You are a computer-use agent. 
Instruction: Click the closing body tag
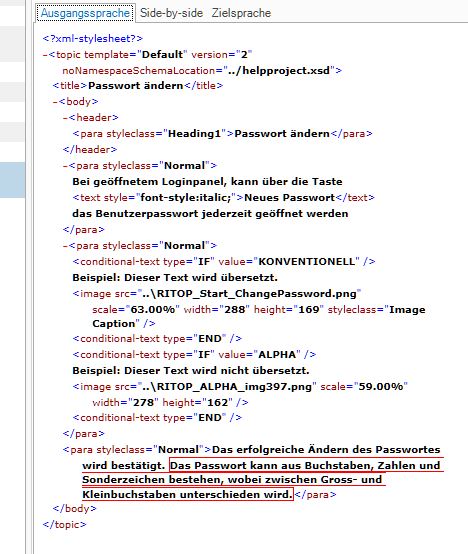(75, 508)
